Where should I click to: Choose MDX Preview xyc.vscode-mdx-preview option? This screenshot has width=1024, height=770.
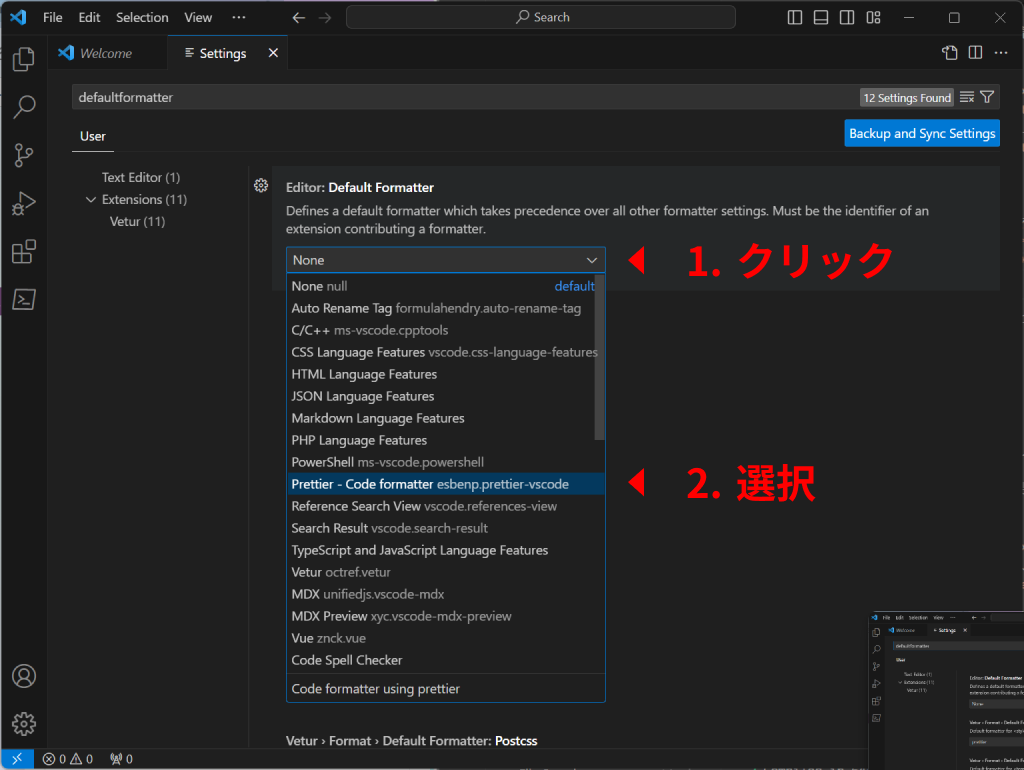(445, 617)
